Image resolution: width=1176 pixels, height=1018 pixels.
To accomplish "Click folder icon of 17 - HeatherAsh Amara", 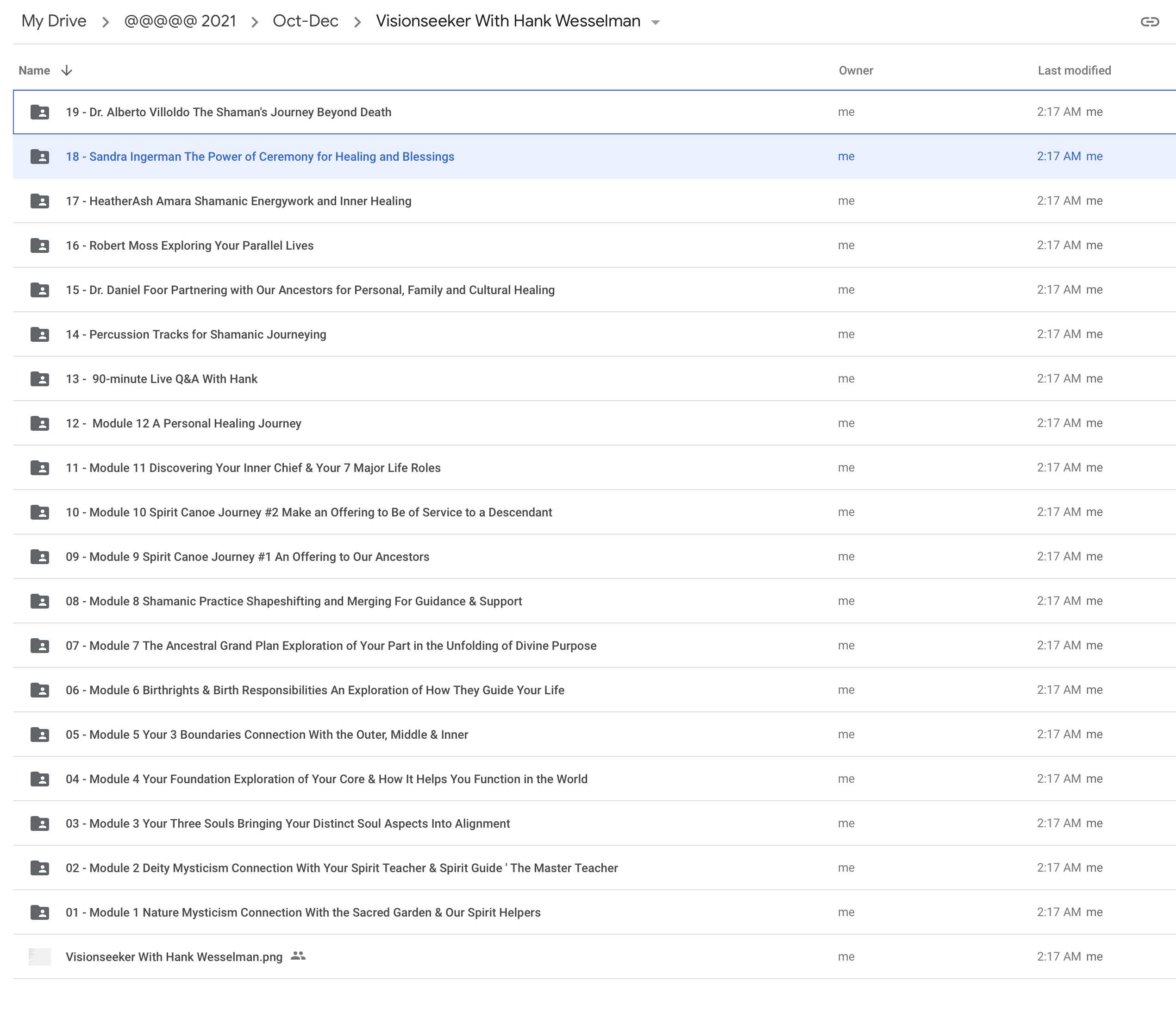I will pos(40,201).
